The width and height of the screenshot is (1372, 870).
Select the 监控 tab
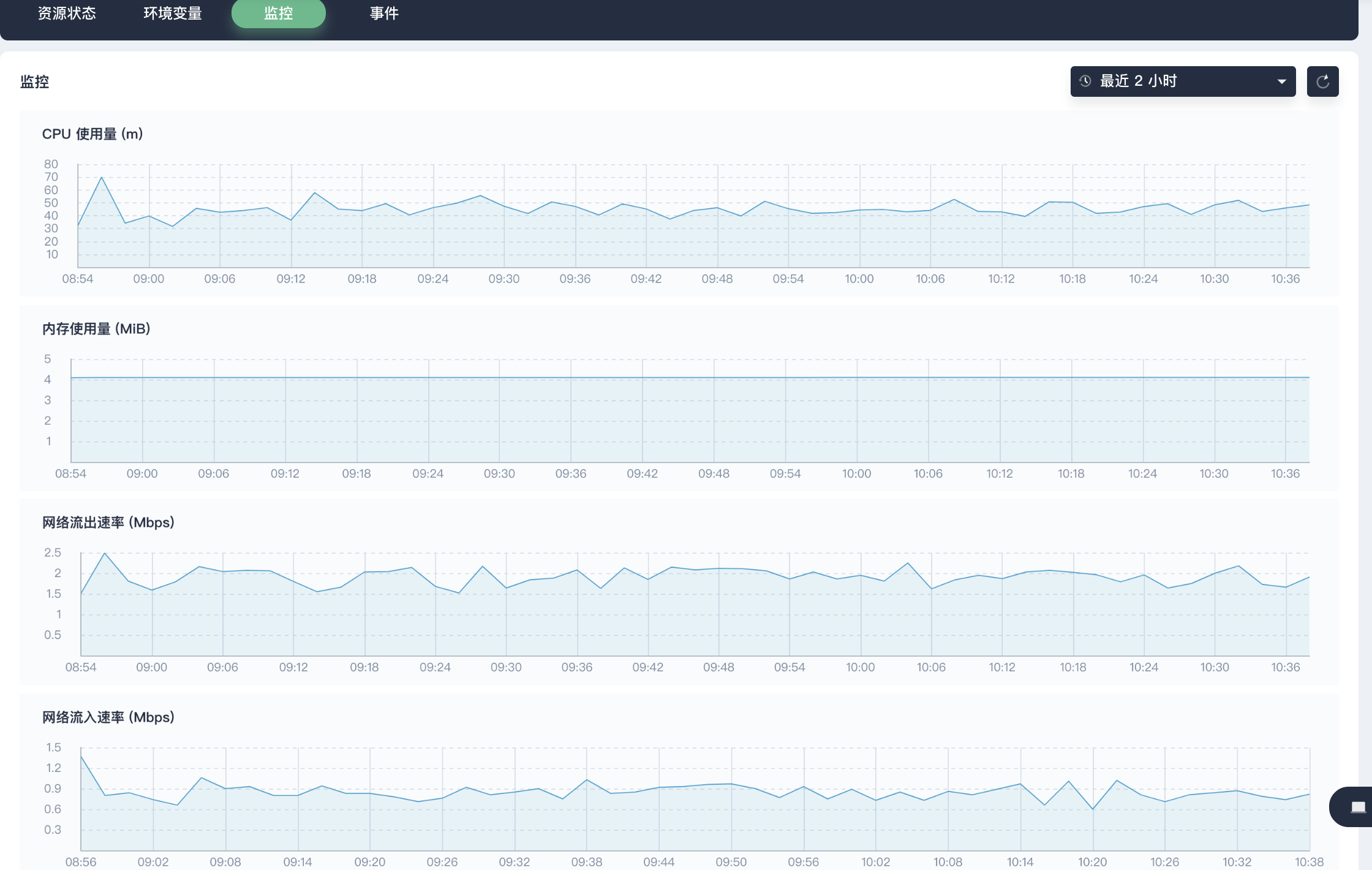coord(279,13)
